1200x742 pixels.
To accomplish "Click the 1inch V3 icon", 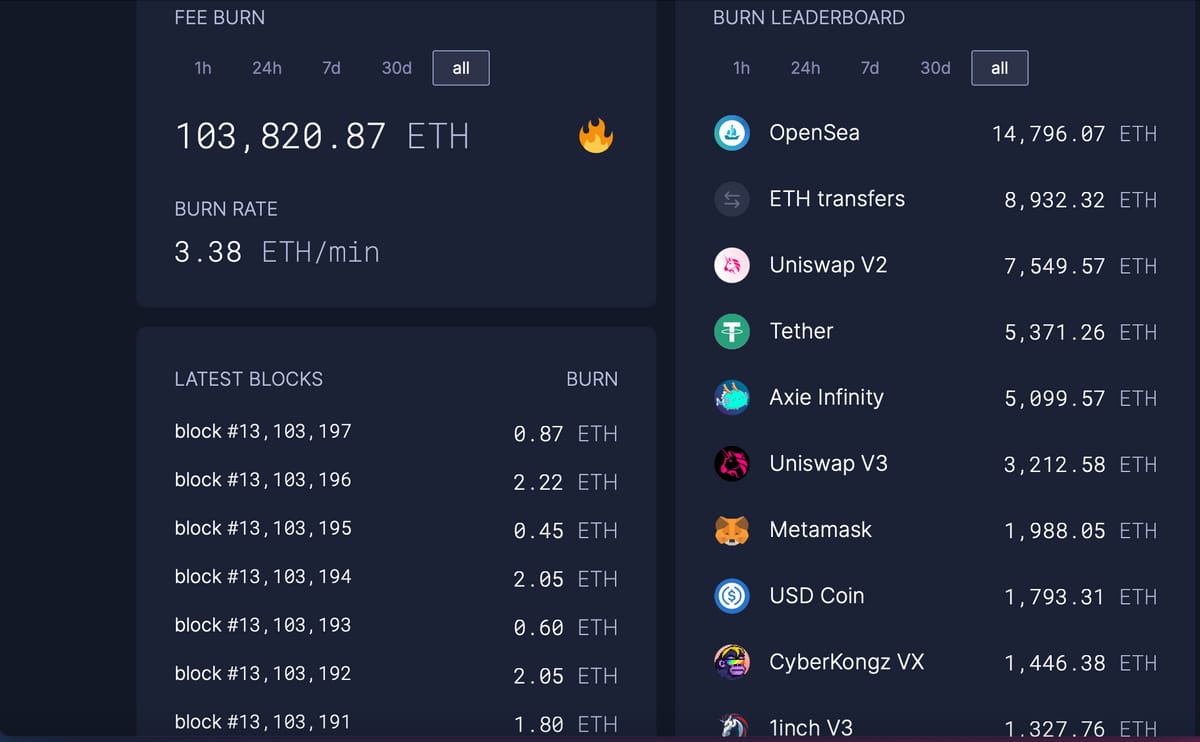I will (732, 726).
